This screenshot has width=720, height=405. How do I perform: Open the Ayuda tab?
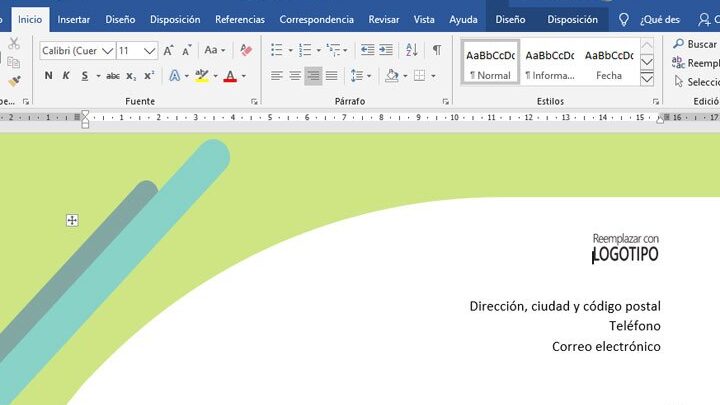click(463, 19)
